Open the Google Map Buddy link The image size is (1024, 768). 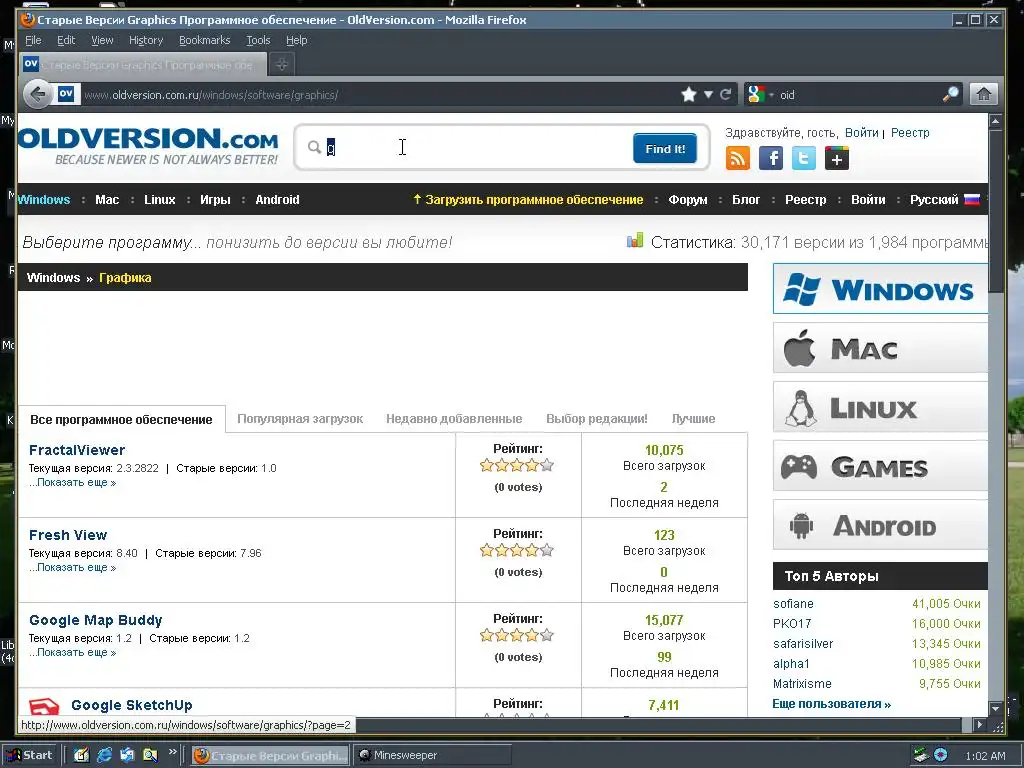pos(95,620)
